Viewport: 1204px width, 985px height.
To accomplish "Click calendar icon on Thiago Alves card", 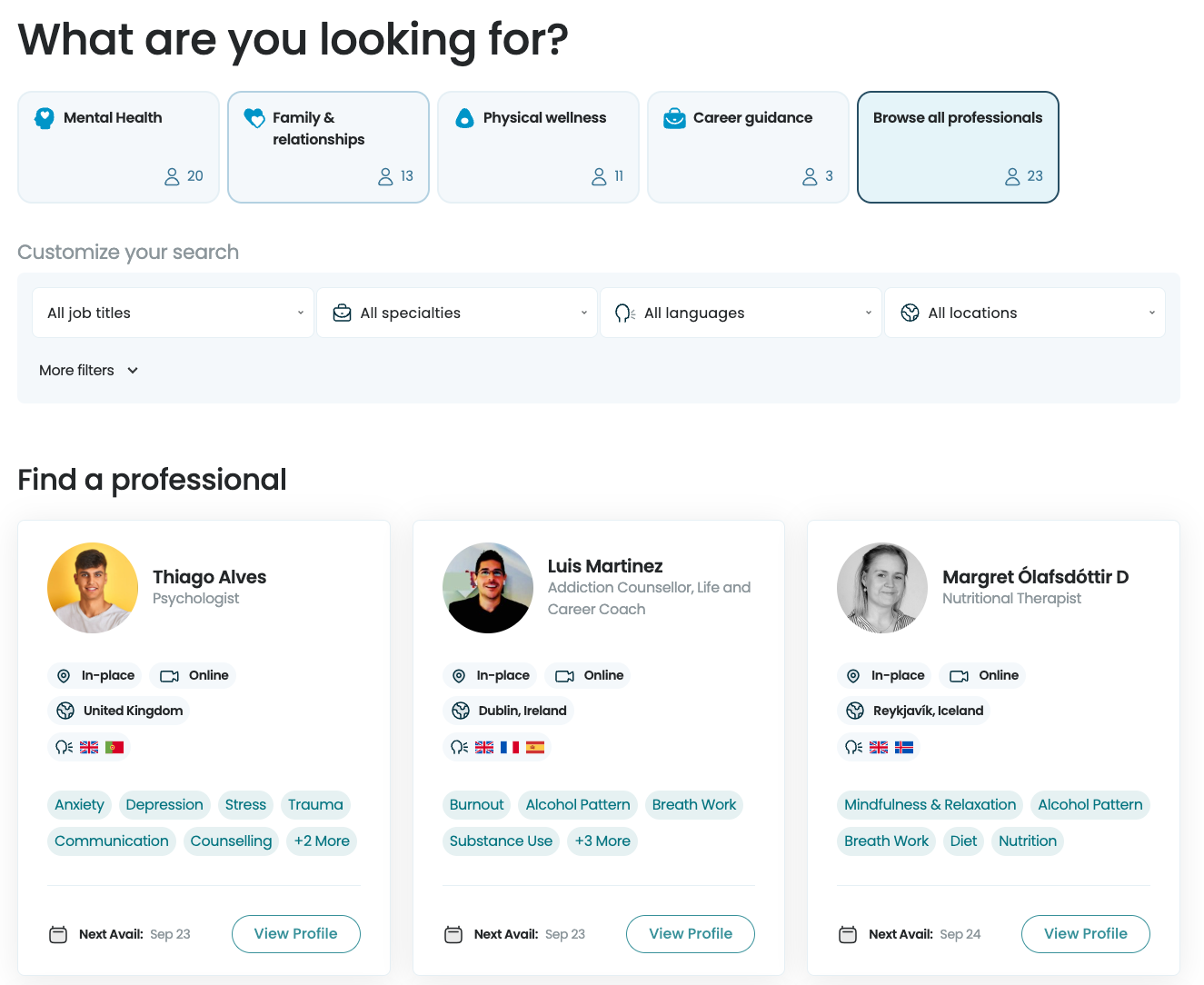I will coord(58,934).
